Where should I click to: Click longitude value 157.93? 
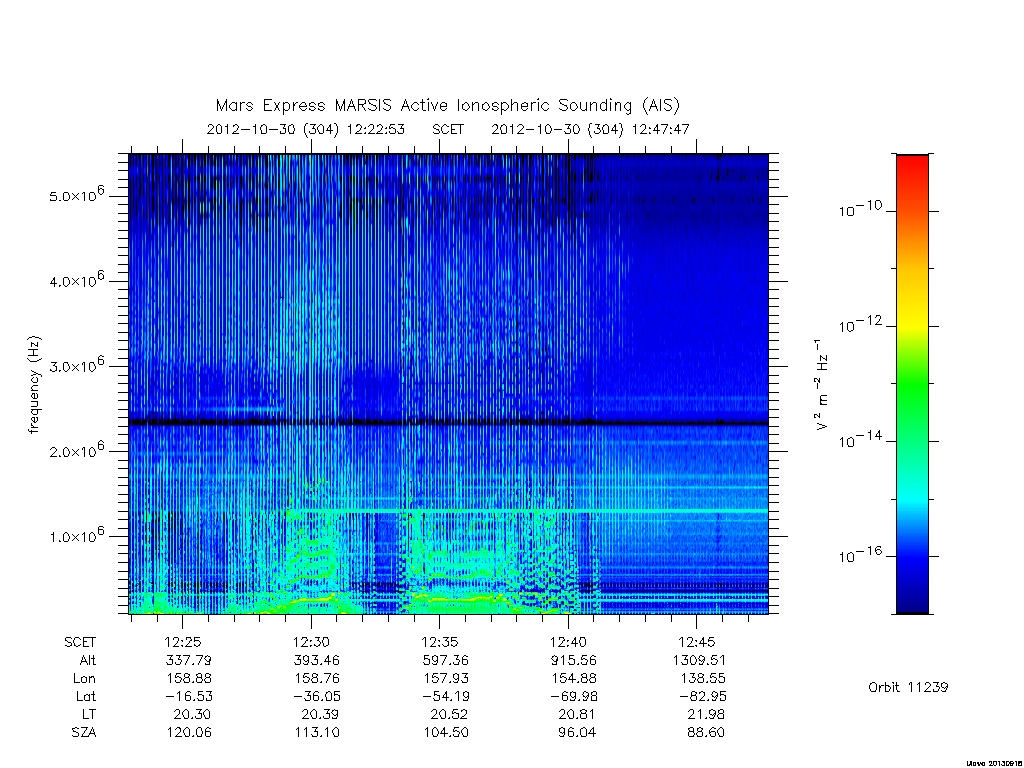pos(445,679)
